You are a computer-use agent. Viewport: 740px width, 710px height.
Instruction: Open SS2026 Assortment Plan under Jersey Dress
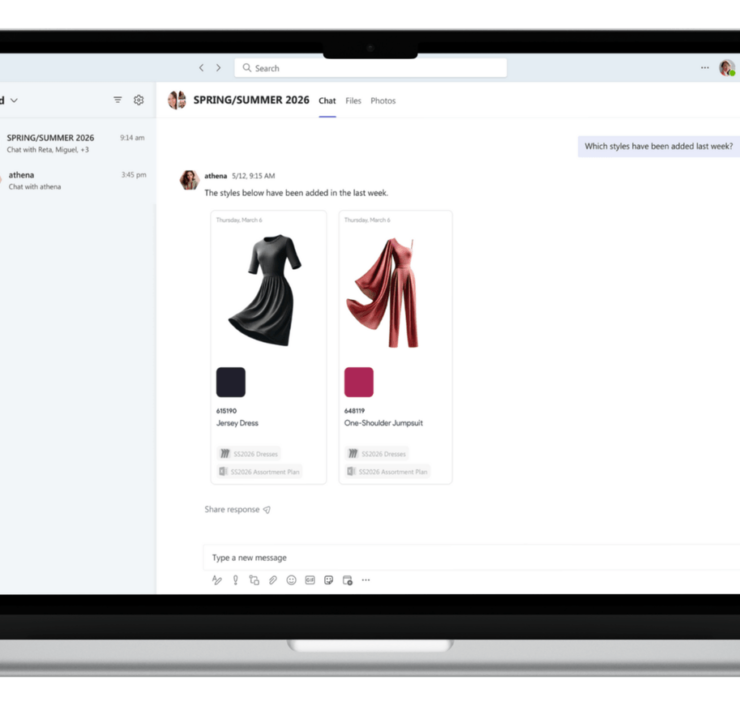coord(261,471)
